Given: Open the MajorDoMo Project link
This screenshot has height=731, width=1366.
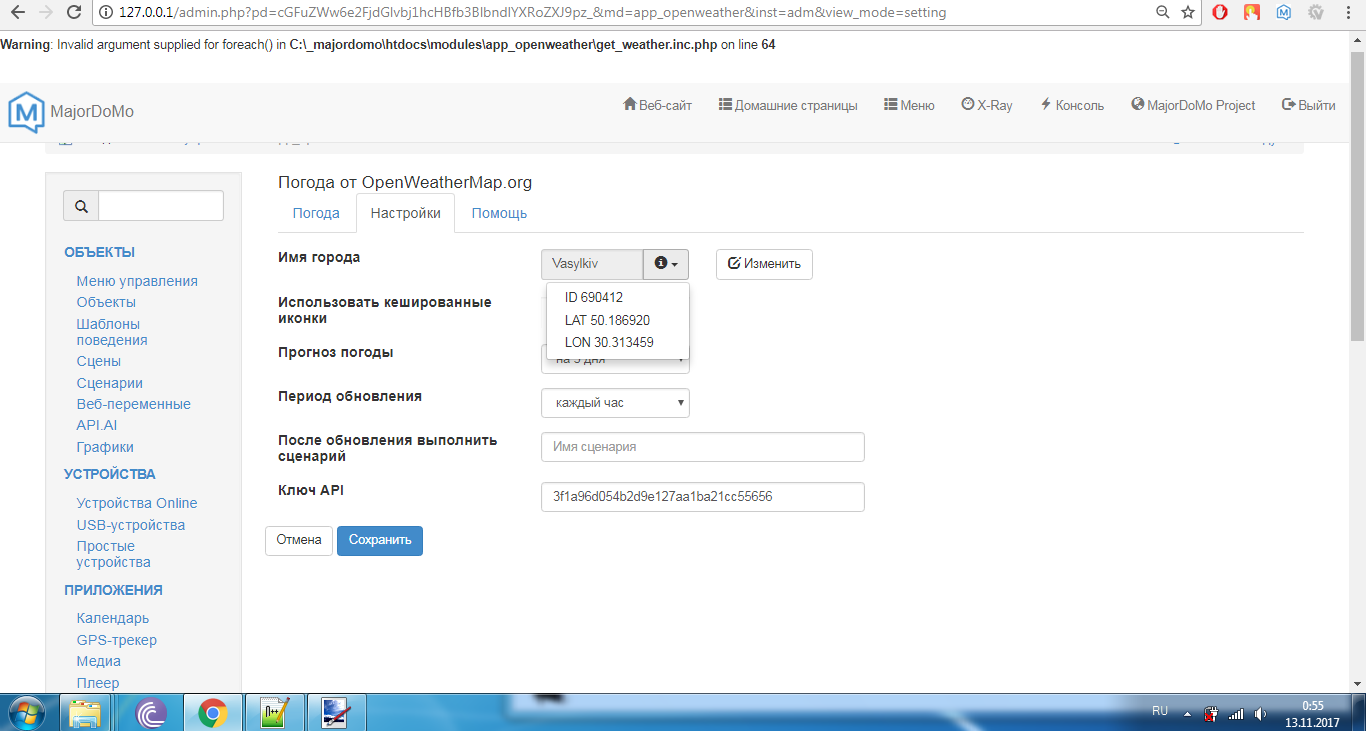Looking at the screenshot, I should tap(1193, 105).
